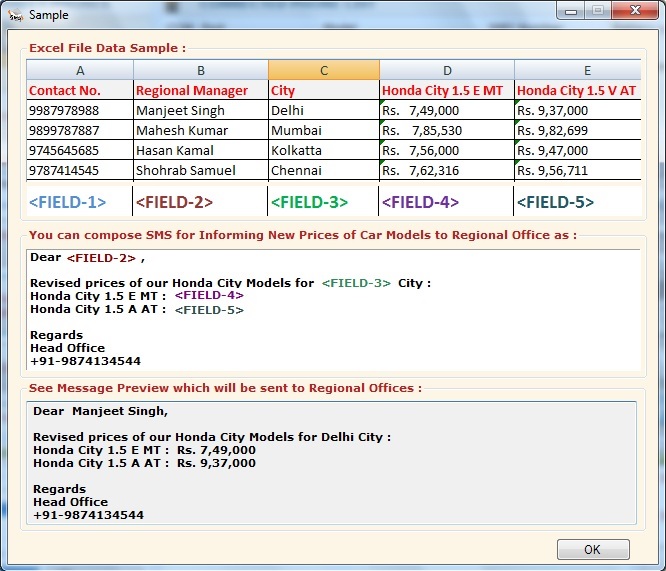Click the Sample window app icon

click(15, 15)
